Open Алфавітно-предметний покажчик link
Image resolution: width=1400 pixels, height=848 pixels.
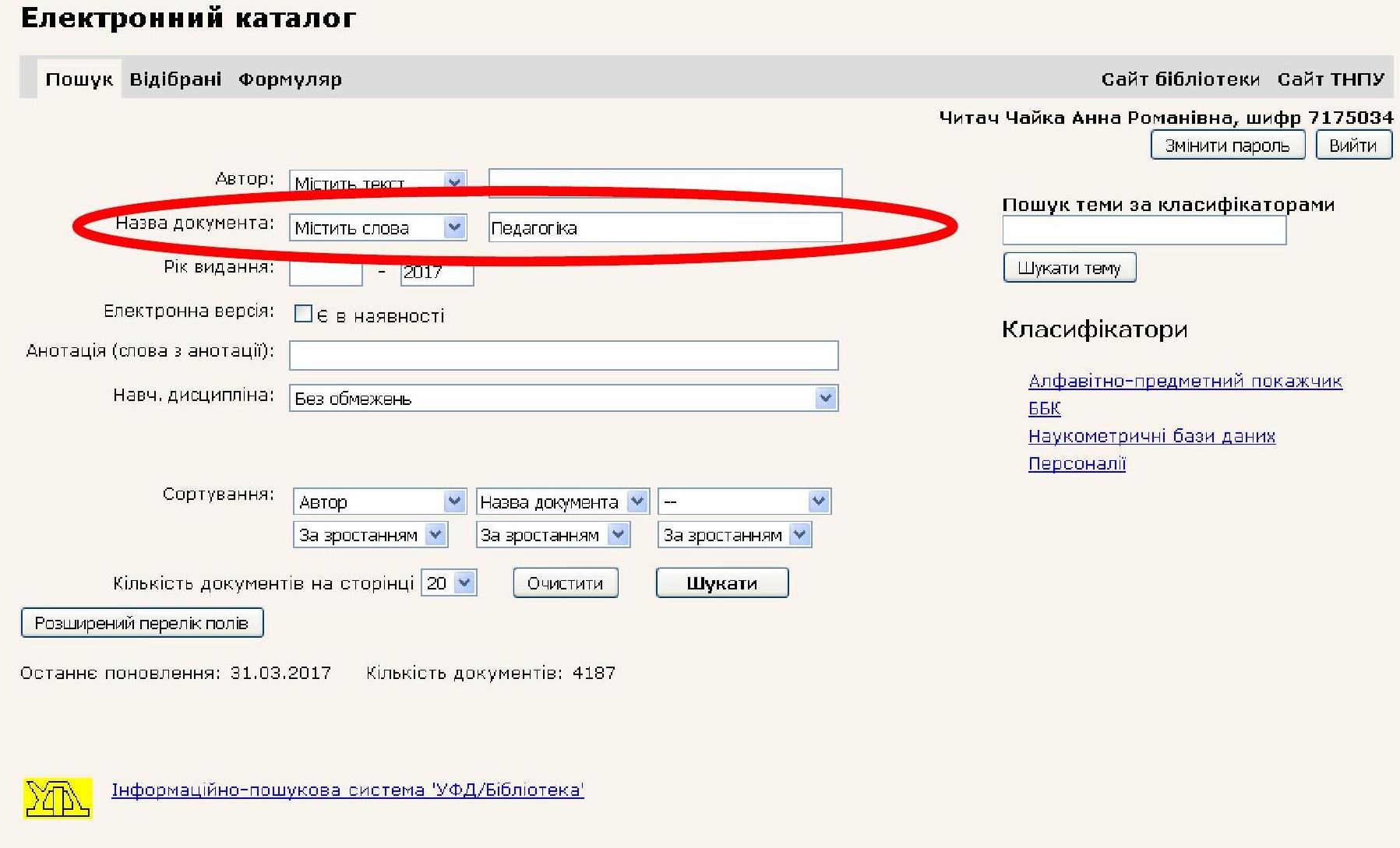[1185, 381]
